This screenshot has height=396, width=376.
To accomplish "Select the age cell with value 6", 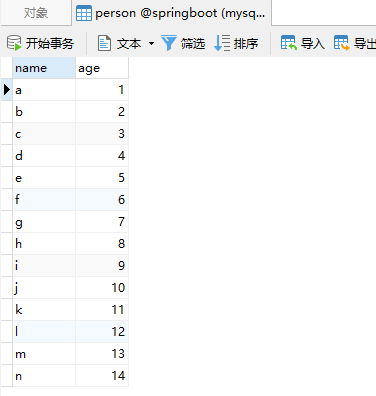I will tap(102, 200).
